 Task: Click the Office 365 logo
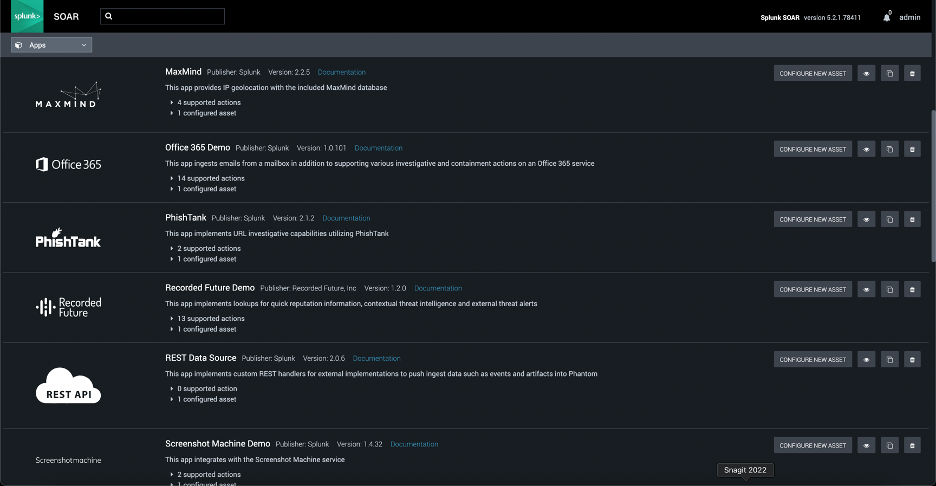click(x=68, y=164)
